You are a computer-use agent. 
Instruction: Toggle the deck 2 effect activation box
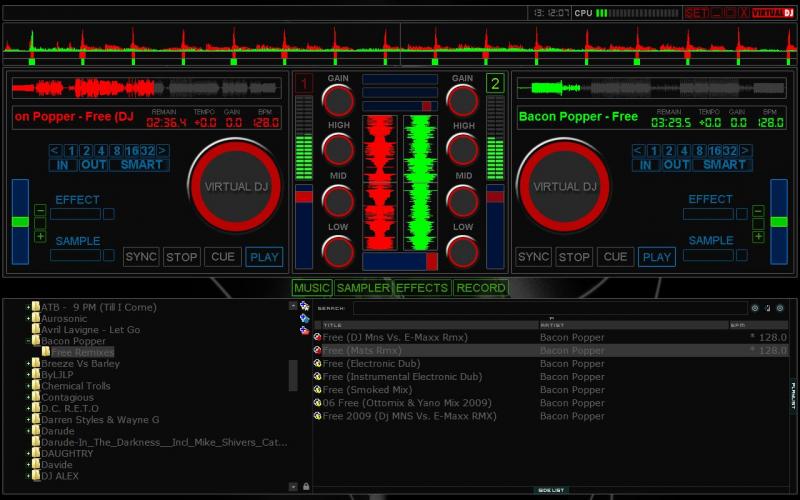click(742, 214)
